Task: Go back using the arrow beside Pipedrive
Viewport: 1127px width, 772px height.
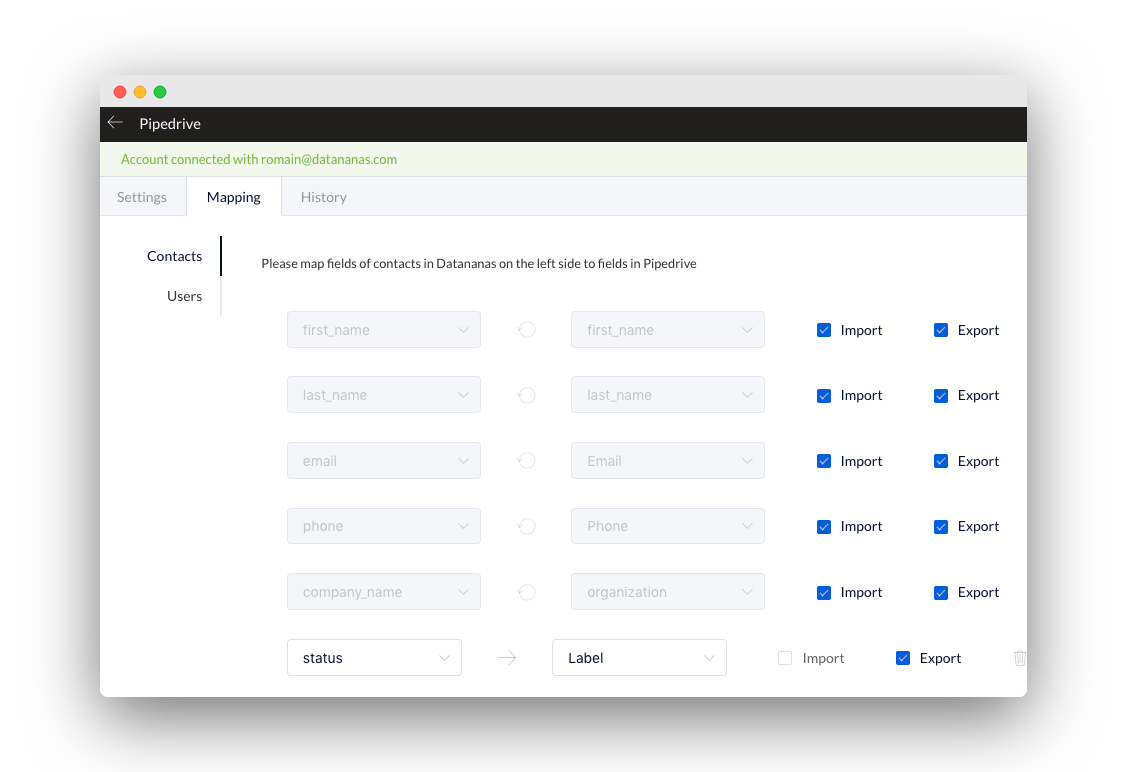Action: 115,123
